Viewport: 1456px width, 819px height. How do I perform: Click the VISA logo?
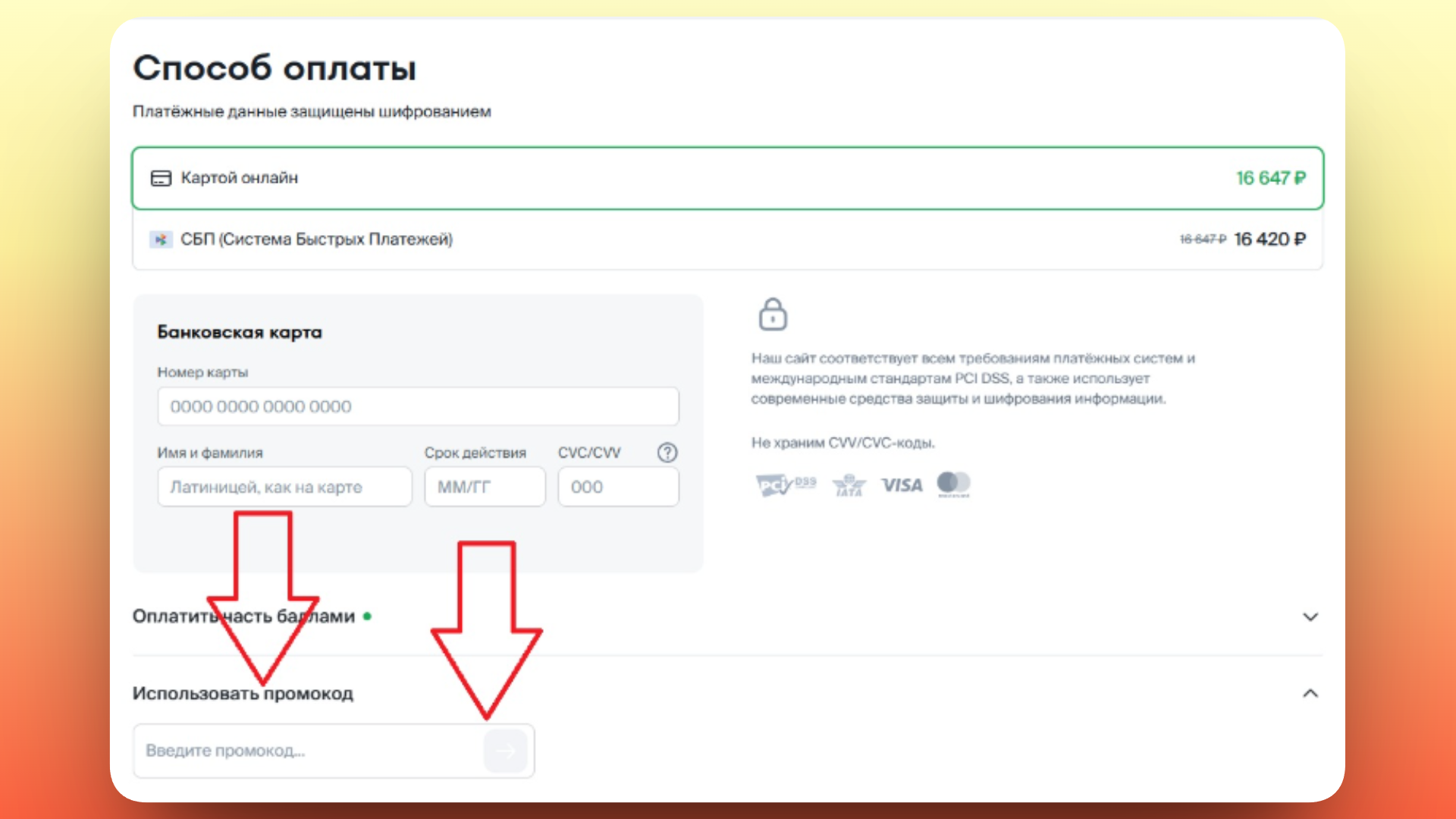click(902, 485)
